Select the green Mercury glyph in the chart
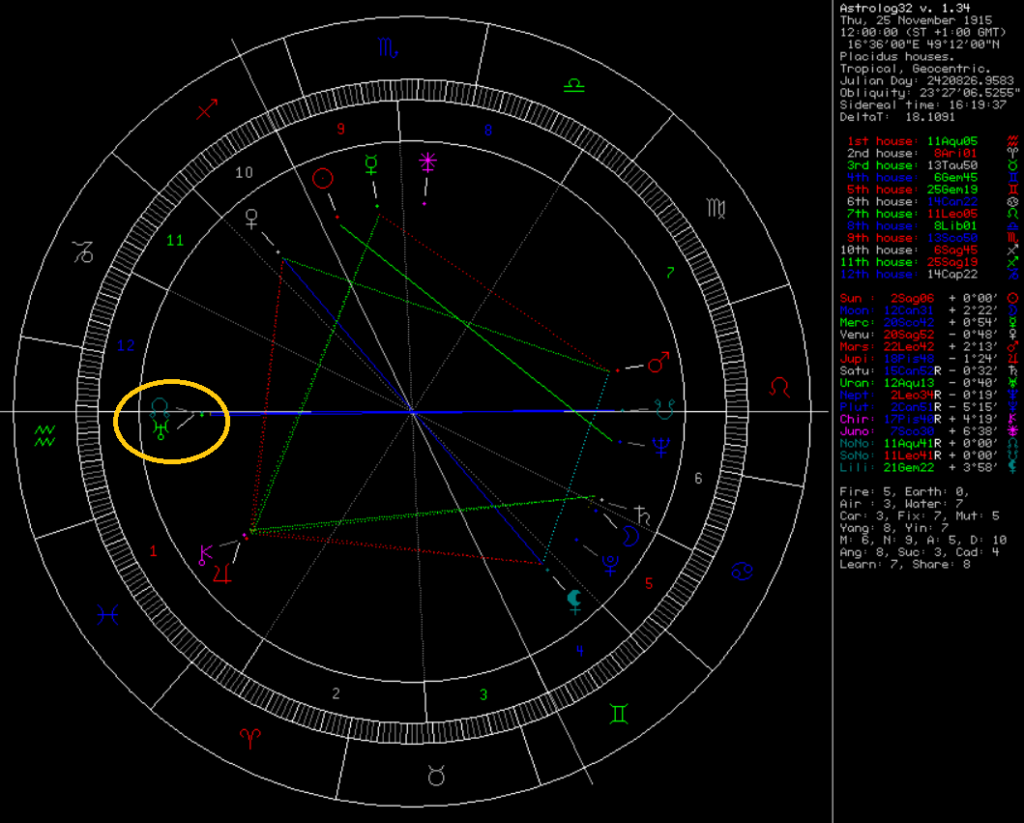Viewport: 1024px width, 823px height. click(x=370, y=163)
